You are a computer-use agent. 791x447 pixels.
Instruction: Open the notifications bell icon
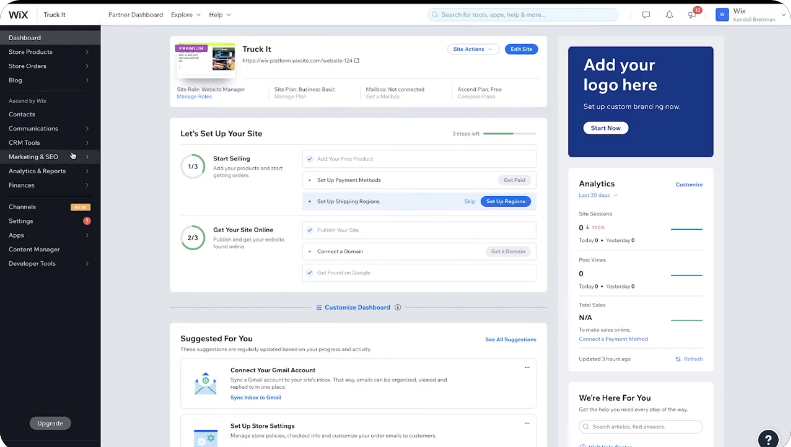(x=669, y=15)
